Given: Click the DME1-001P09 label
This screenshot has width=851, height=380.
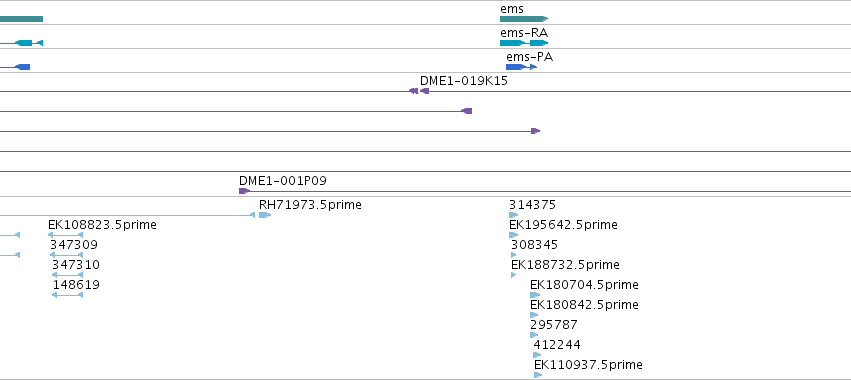Looking at the screenshot, I should pyautogui.click(x=283, y=181).
